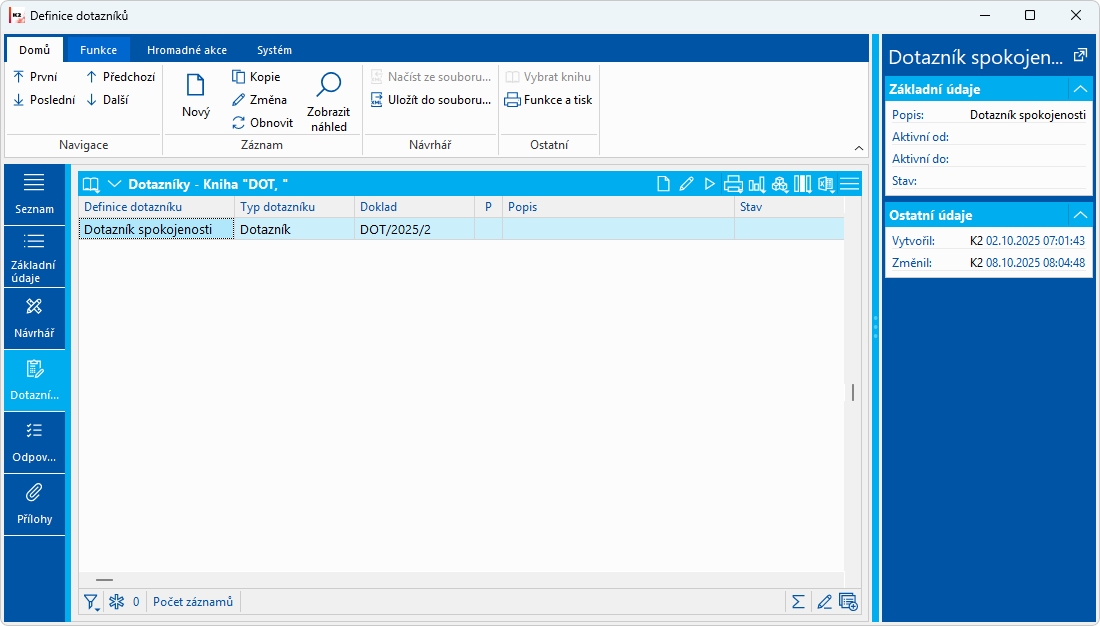Click the pencil icon in status bar
This screenshot has height=626, width=1100.
tap(824, 601)
